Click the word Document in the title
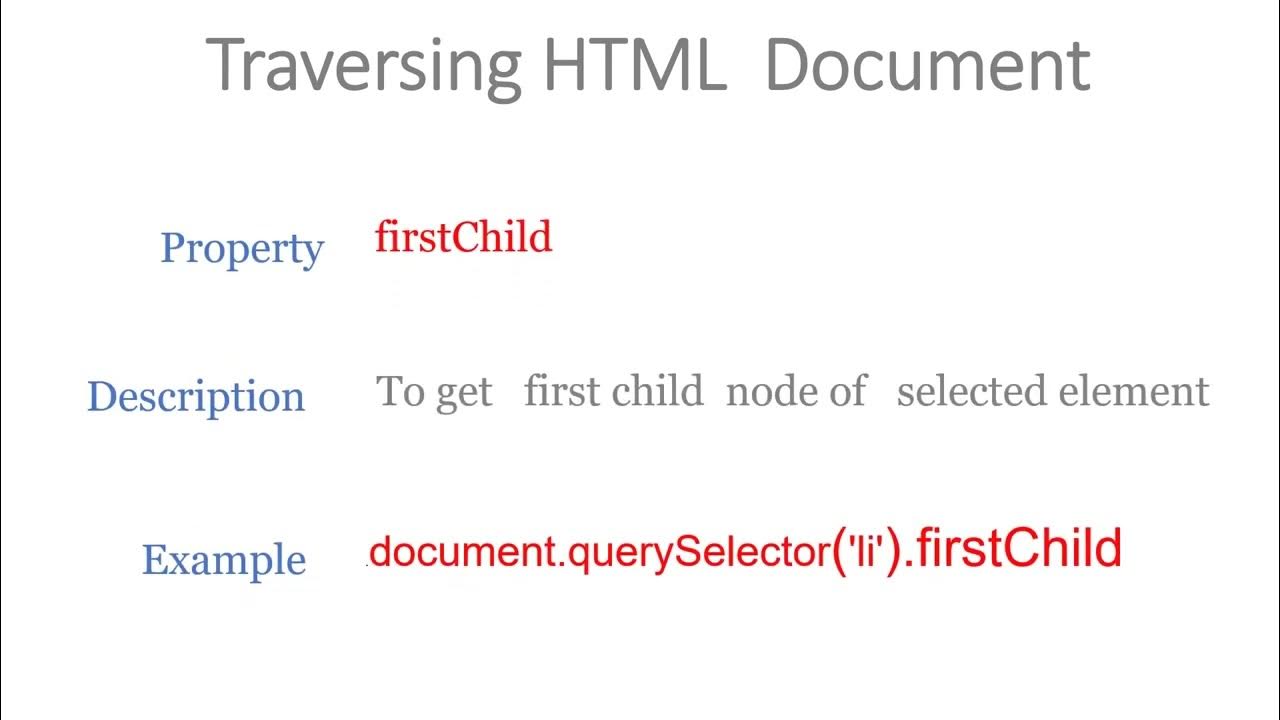This screenshot has width=1280, height=720. point(927,65)
